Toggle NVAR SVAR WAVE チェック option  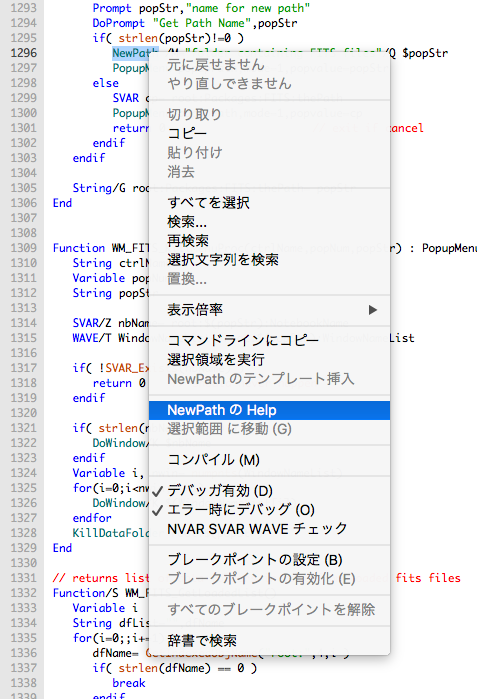pyautogui.click(x=269, y=529)
